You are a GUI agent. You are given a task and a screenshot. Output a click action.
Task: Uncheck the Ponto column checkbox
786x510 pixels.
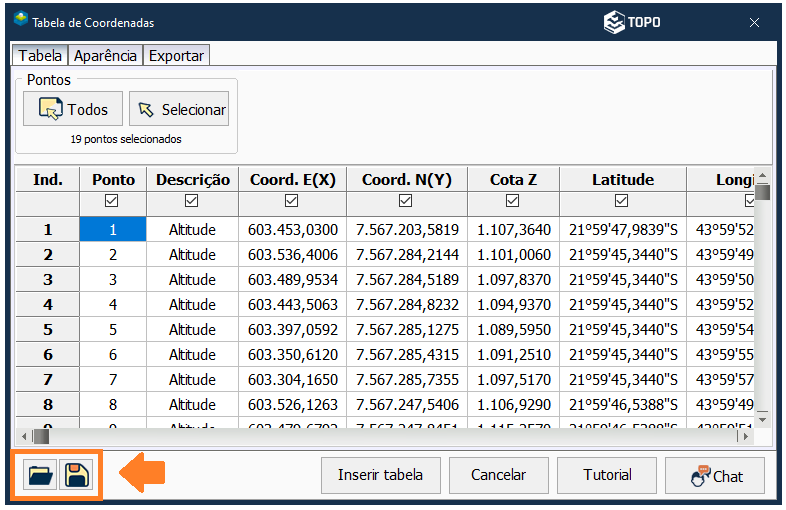coord(113,201)
